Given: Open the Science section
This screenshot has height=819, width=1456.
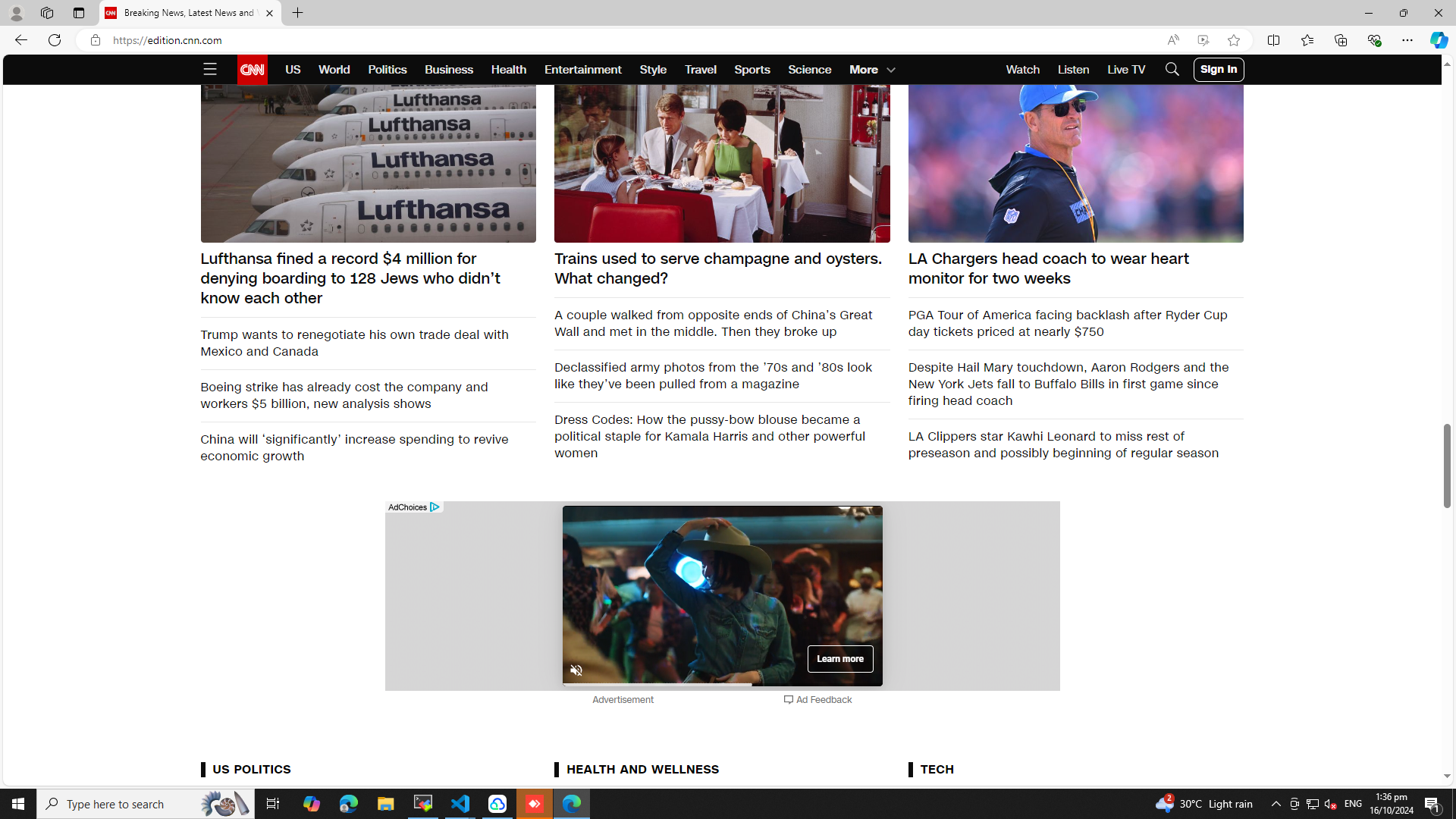Looking at the screenshot, I should (x=810, y=70).
